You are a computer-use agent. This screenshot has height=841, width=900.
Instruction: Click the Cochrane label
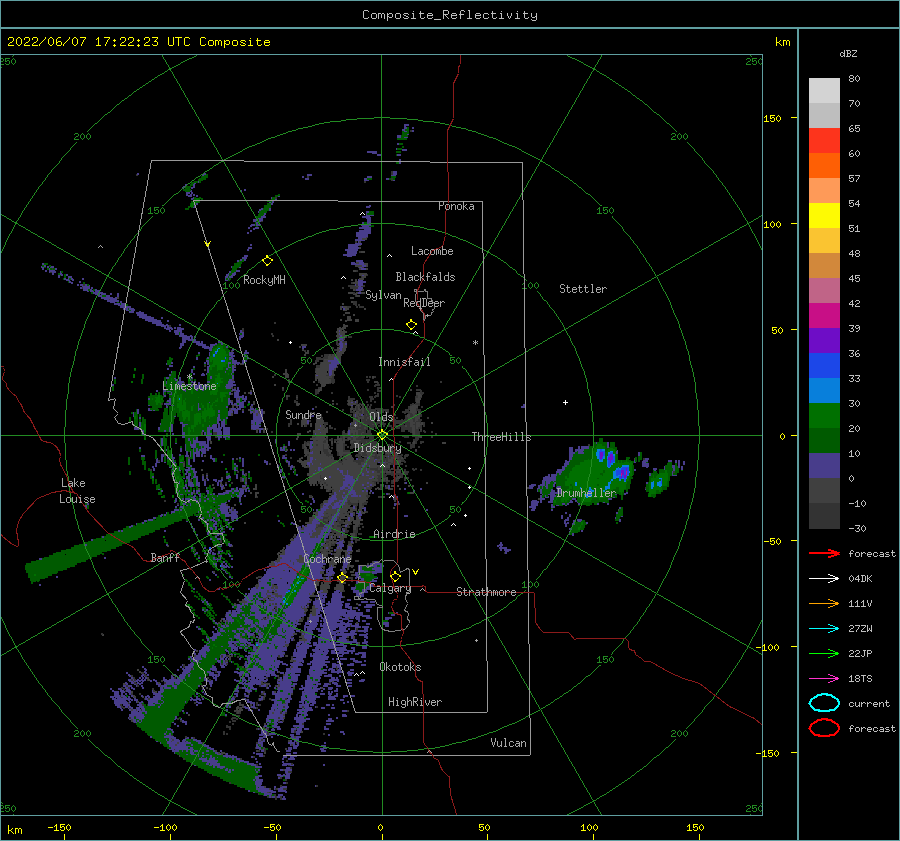[x=327, y=559]
